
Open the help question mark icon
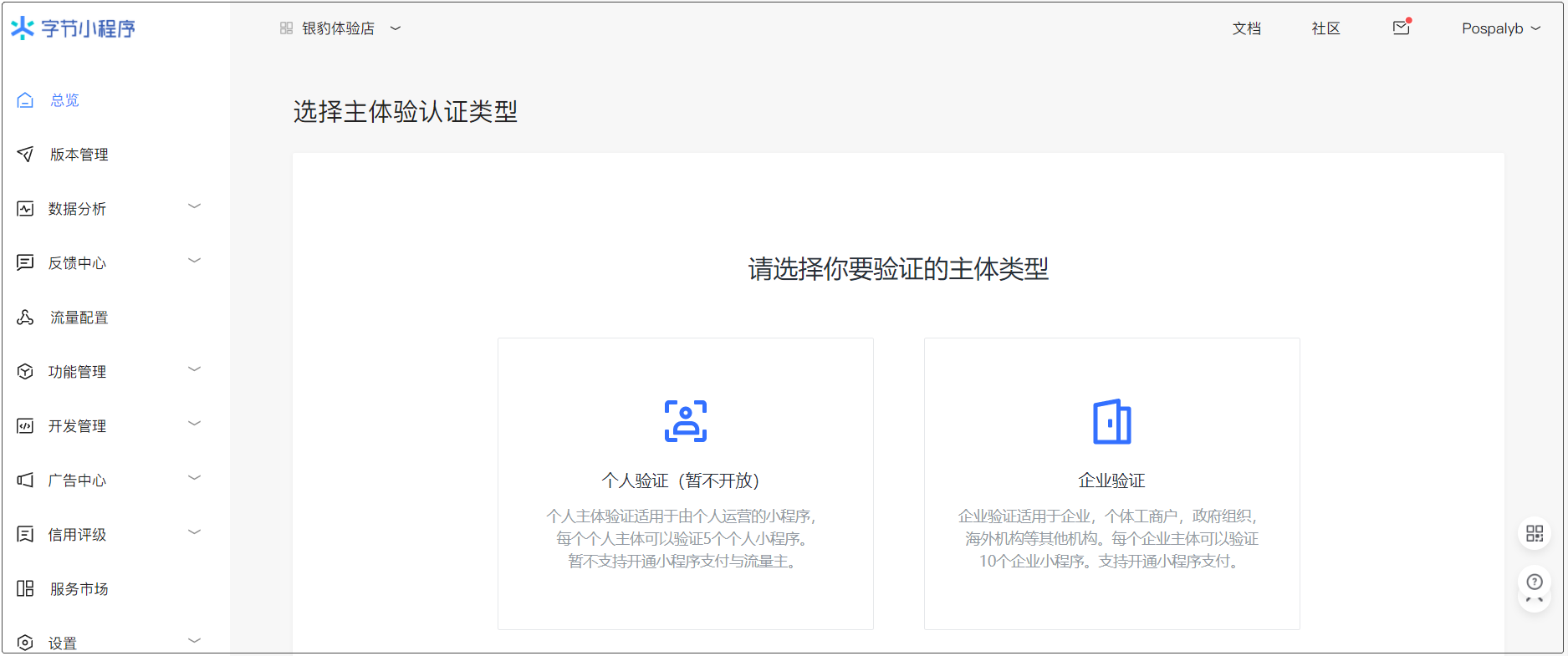coord(1534,582)
